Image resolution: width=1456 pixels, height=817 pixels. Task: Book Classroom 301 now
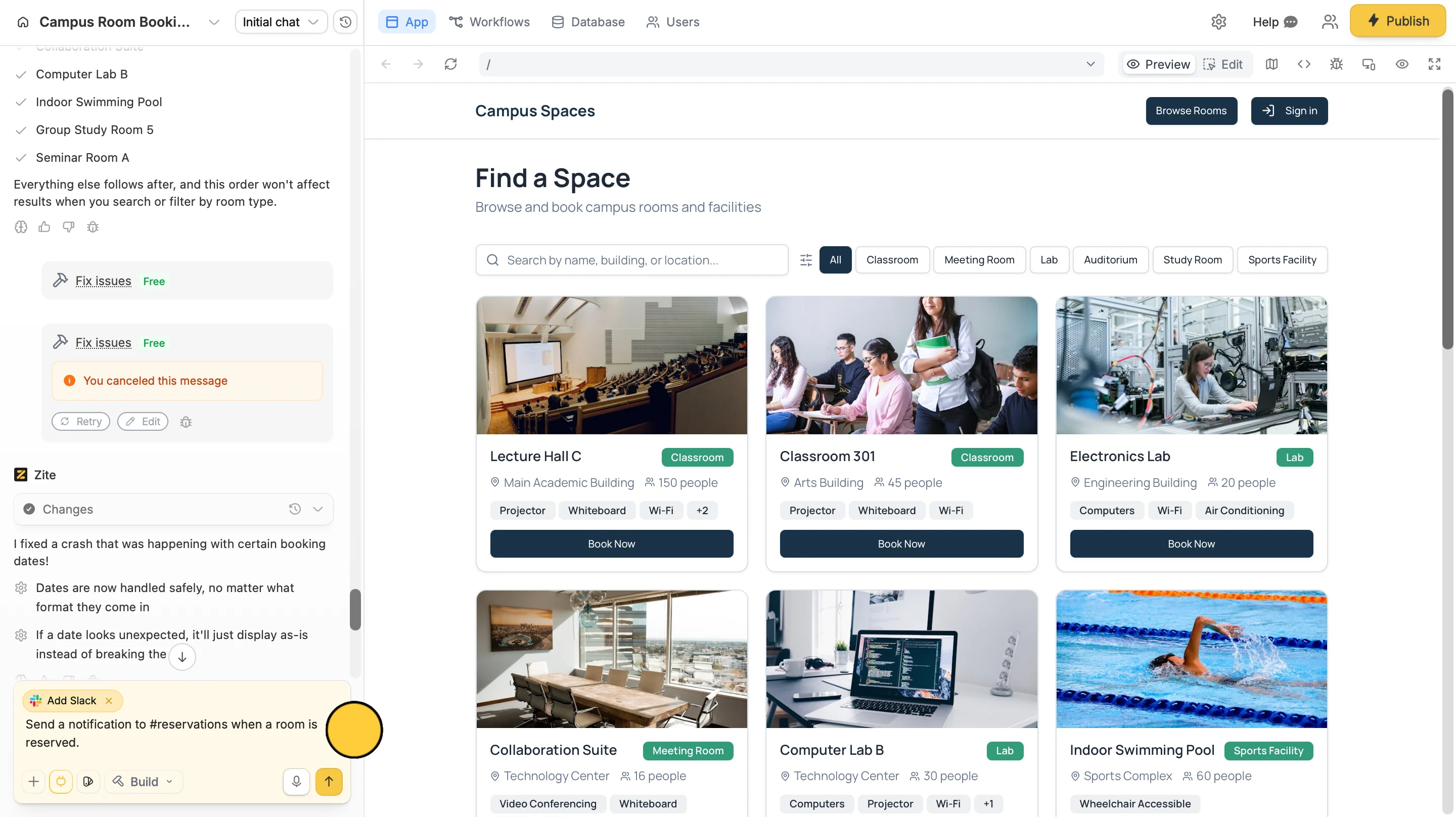coord(901,544)
